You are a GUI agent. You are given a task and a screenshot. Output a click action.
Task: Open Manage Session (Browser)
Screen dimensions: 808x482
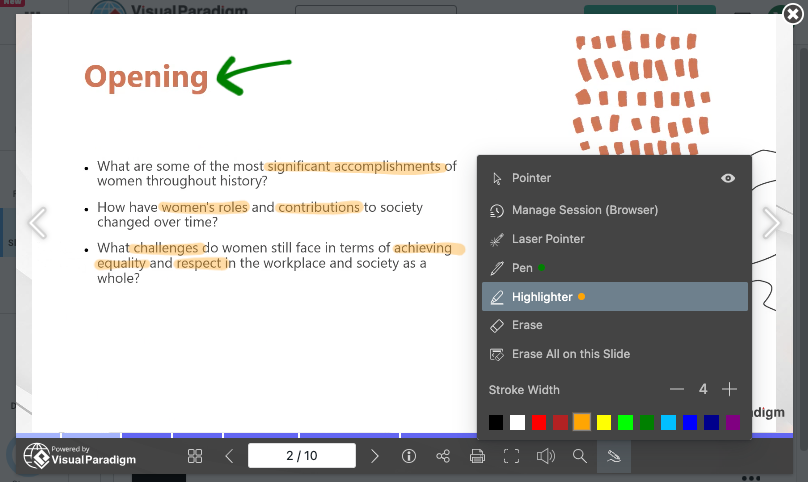click(x=584, y=210)
